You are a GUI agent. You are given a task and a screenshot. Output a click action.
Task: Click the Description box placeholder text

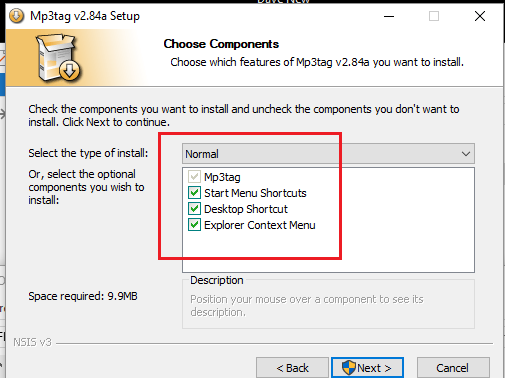pos(307,306)
